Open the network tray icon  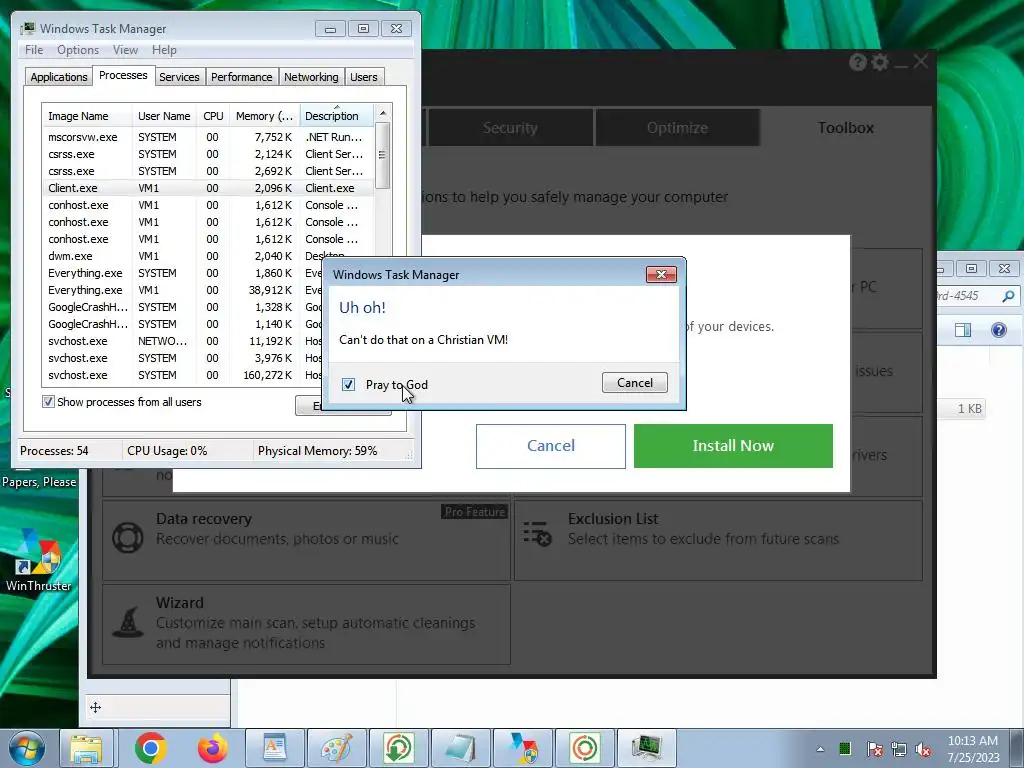tap(899, 748)
